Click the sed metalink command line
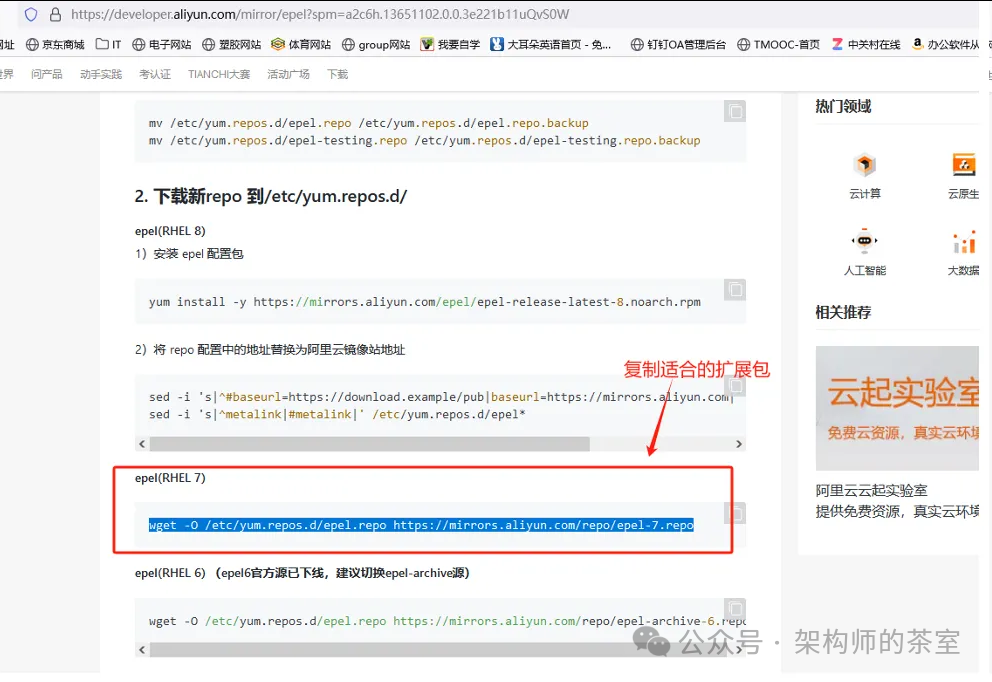 click(x=337, y=414)
